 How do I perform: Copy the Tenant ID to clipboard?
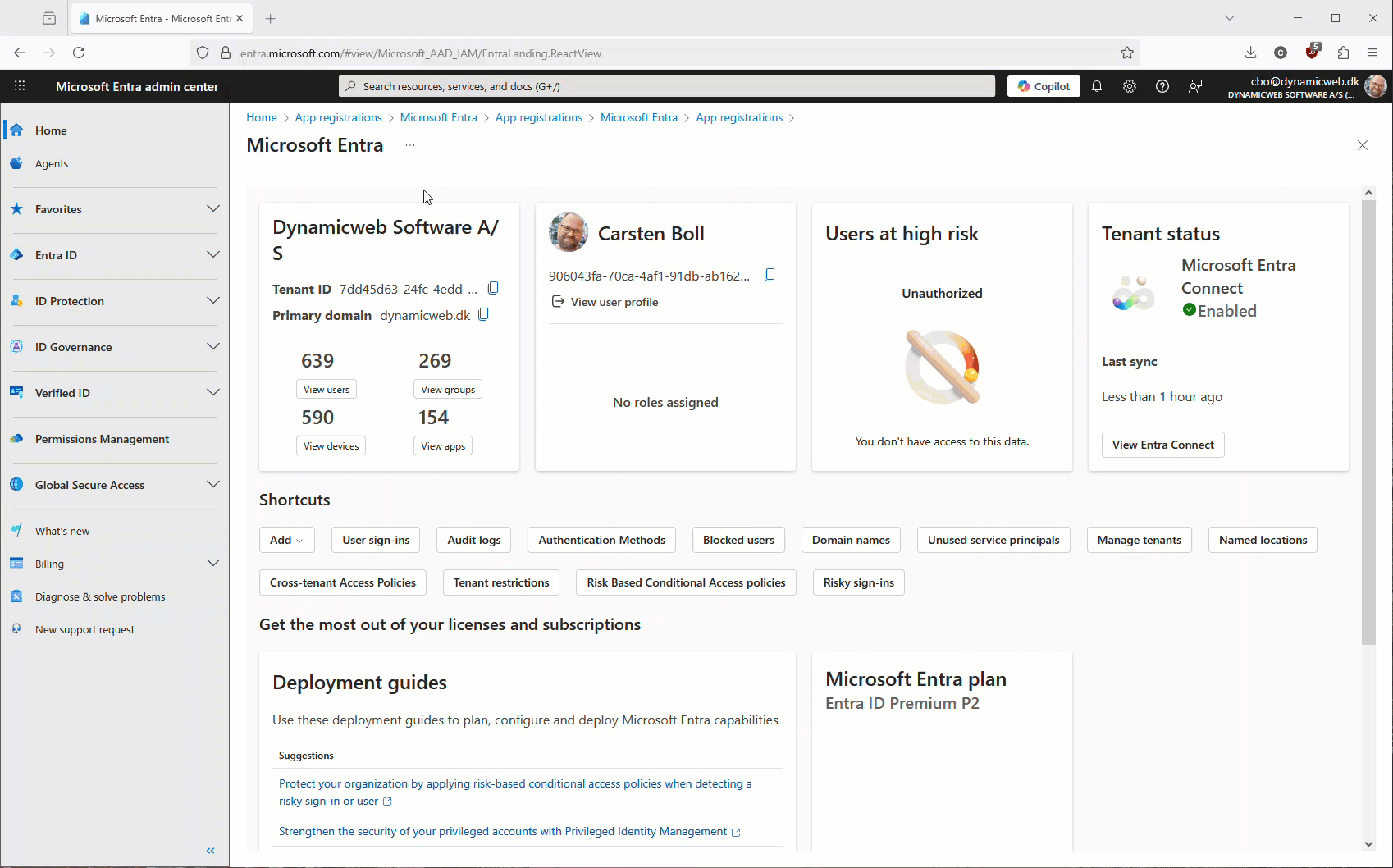coord(493,288)
